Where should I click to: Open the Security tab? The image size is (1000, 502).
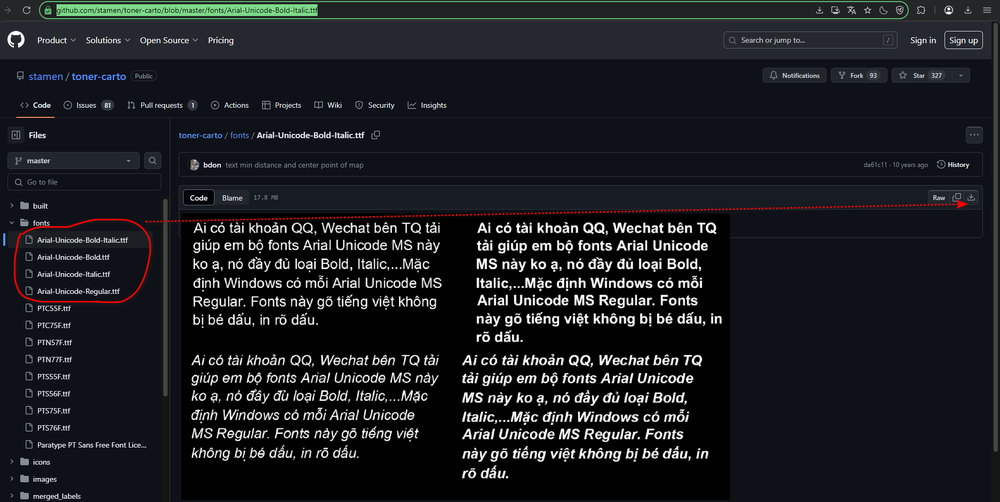coord(374,105)
